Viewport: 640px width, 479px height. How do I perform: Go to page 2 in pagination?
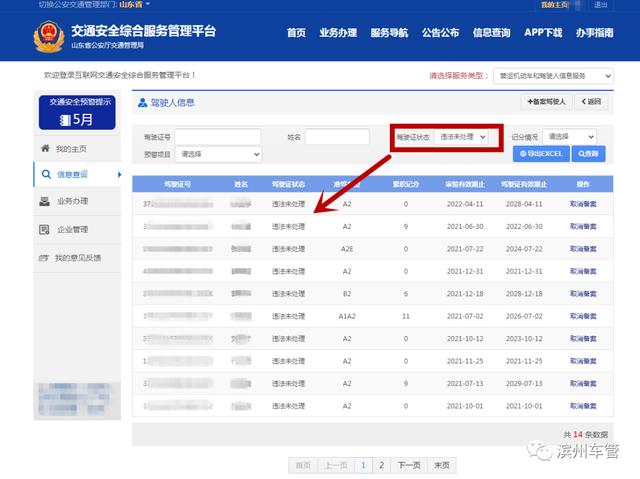tap(381, 465)
